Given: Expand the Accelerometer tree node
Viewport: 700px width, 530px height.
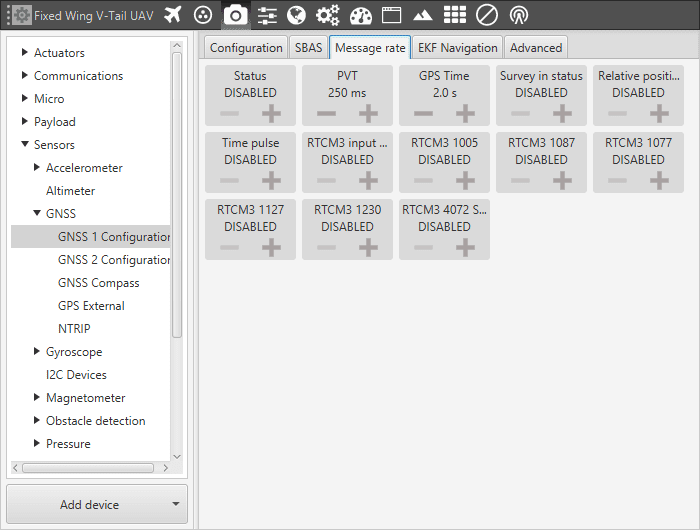Looking at the screenshot, I should point(37,167).
